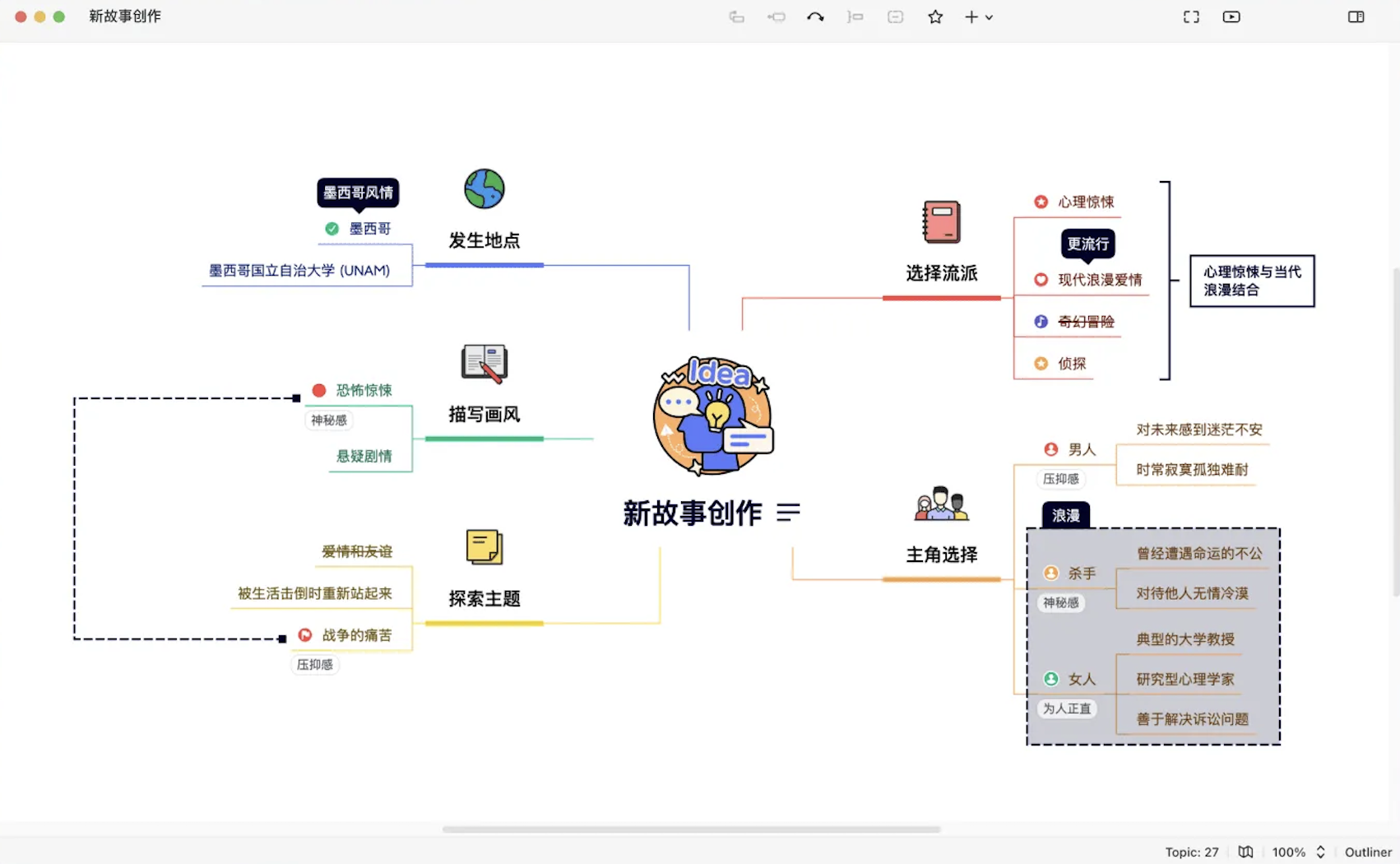
Task: Start Pitch presentation mode
Action: click(1231, 16)
